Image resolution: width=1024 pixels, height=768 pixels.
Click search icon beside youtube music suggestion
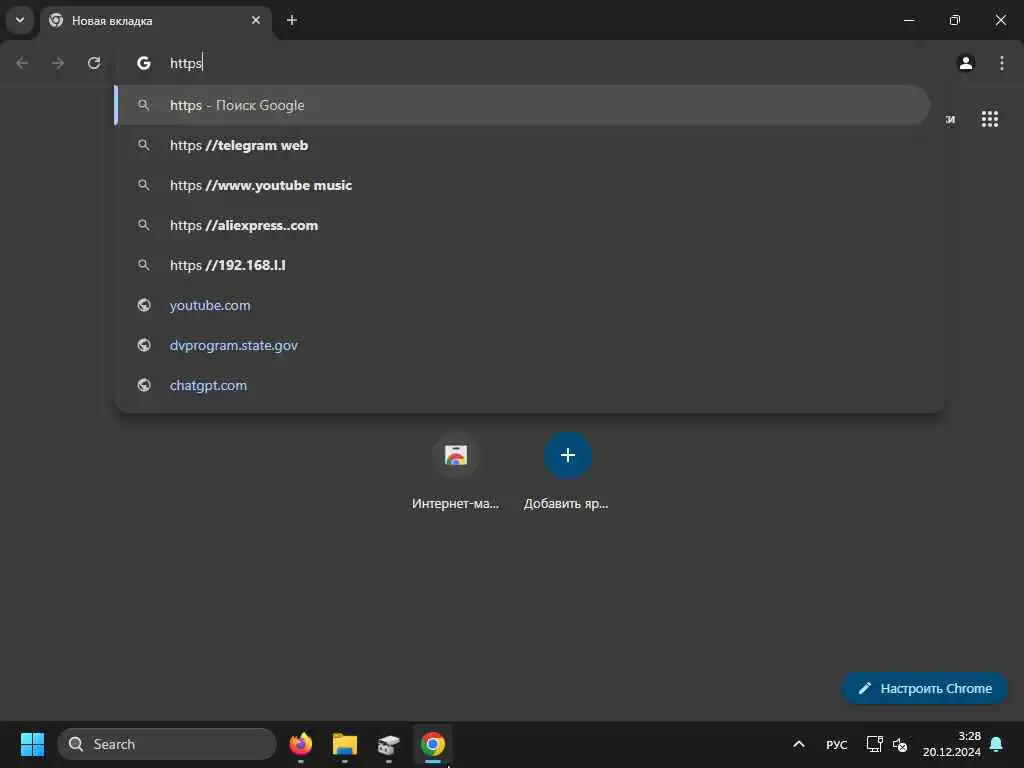[144, 185]
